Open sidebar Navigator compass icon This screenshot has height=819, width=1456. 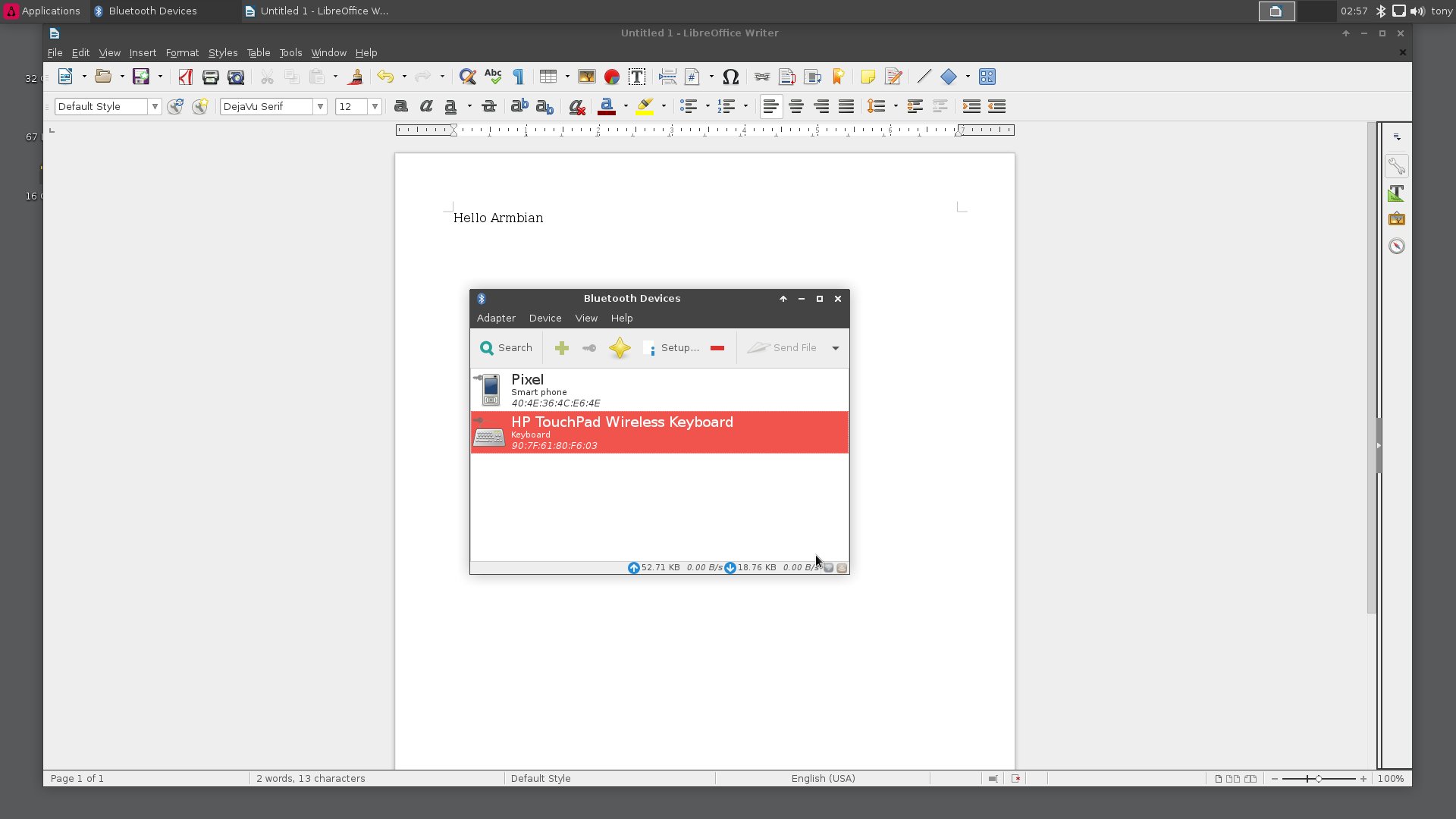coord(1397,246)
